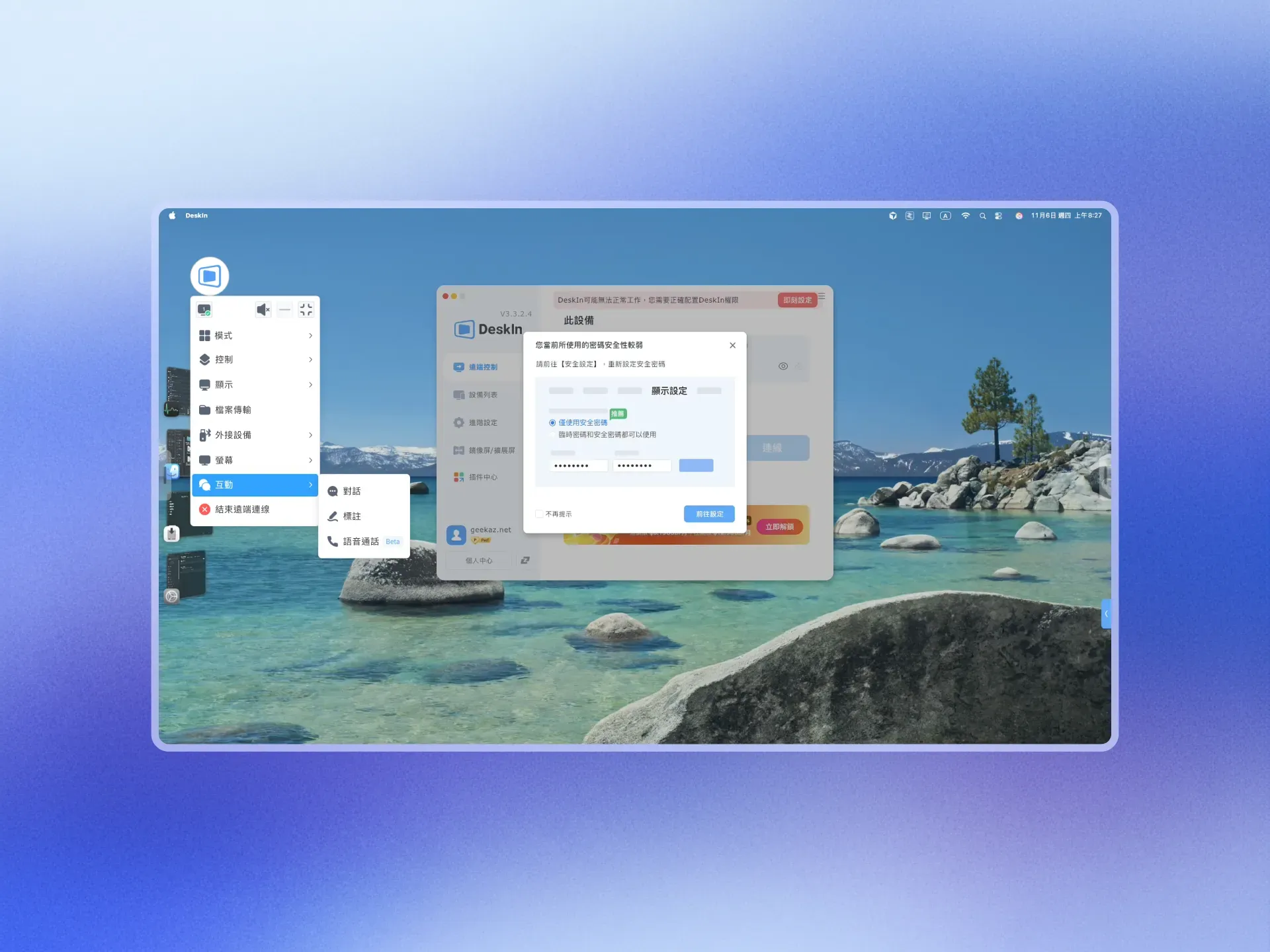Open 標註 annotation from the submenu
Screen dimensions: 1270x952
point(364,516)
